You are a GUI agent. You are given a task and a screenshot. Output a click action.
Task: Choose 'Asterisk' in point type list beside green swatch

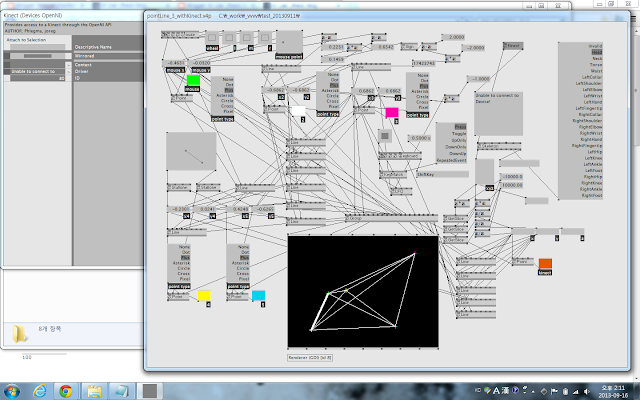pyautogui.click(x=224, y=95)
